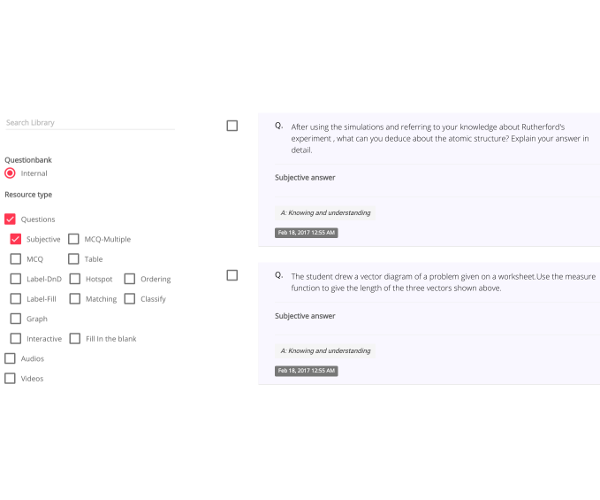Tick the Videos resource checkbox
600x500 pixels.
pyautogui.click(x=10, y=378)
